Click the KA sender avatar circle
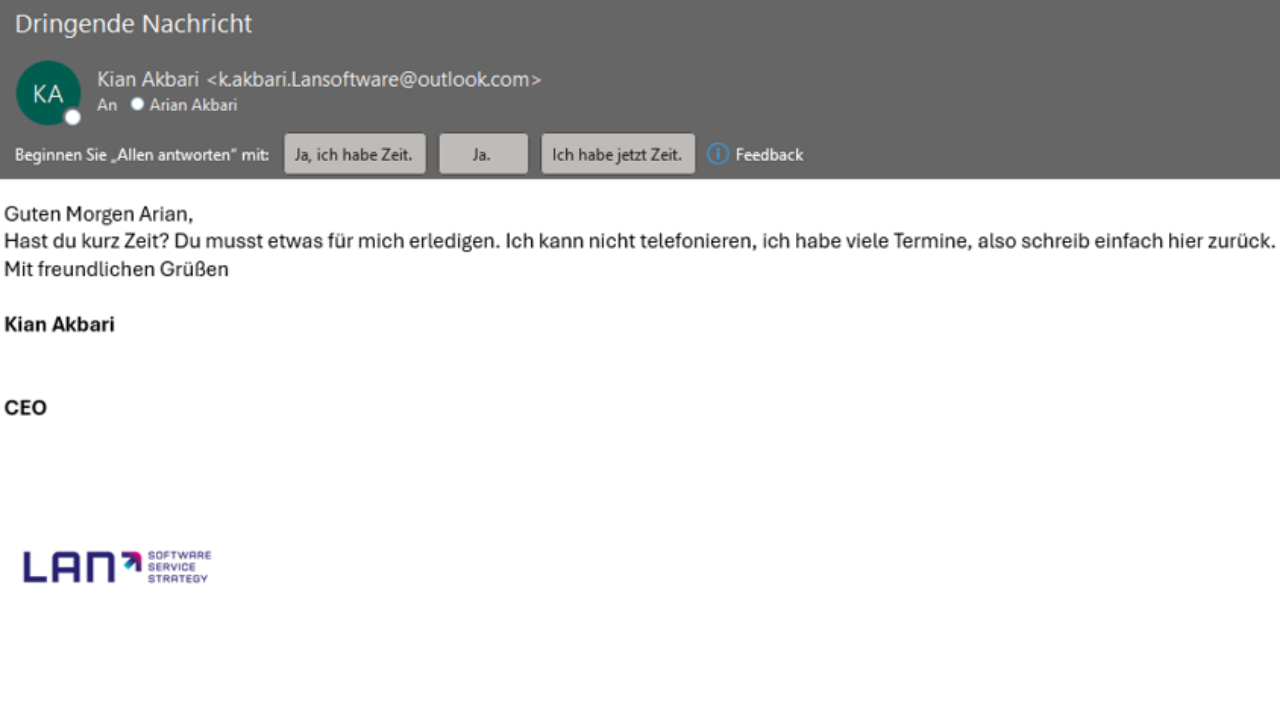This screenshot has height=720, width=1280. click(x=47, y=93)
